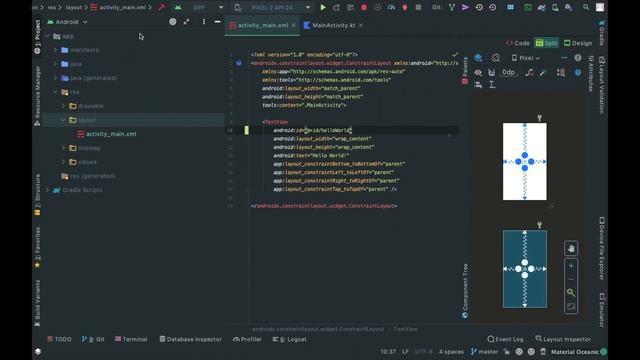Image resolution: width=640 pixels, height=360 pixels.
Task: Open SDK Manager icon in the toolbar
Action: [568, 7]
